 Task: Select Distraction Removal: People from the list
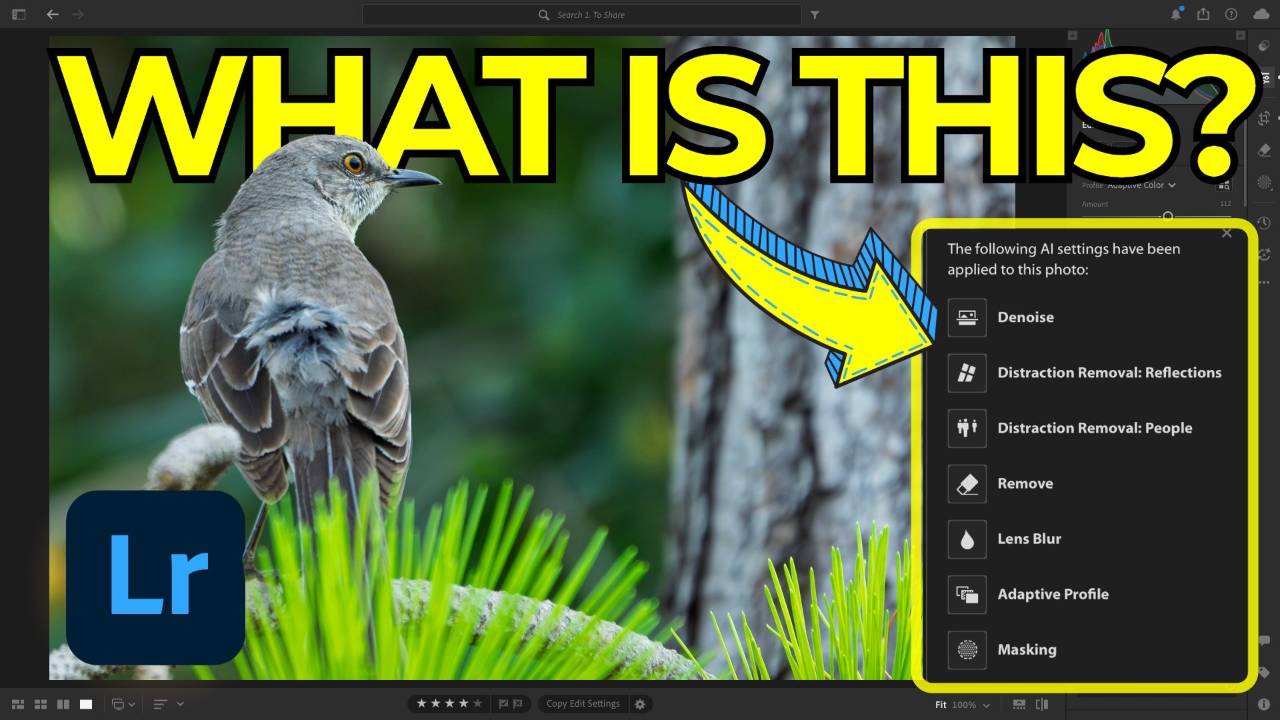click(1094, 428)
